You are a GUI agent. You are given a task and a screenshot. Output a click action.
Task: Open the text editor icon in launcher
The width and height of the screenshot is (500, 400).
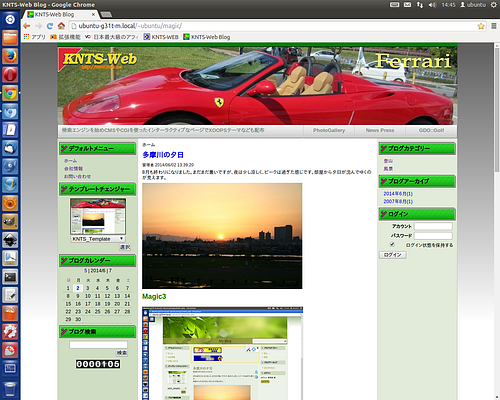coord(10,295)
